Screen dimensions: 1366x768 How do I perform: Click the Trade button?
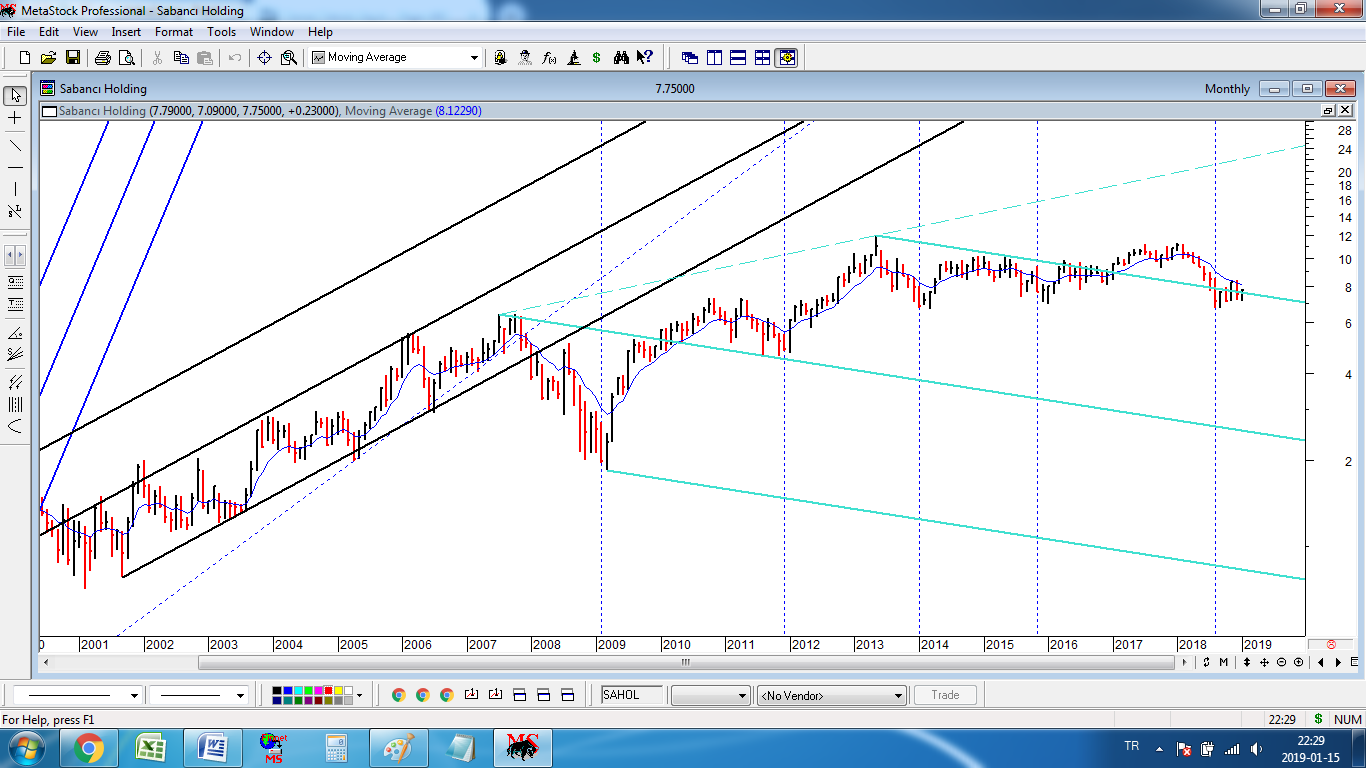click(x=945, y=695)
